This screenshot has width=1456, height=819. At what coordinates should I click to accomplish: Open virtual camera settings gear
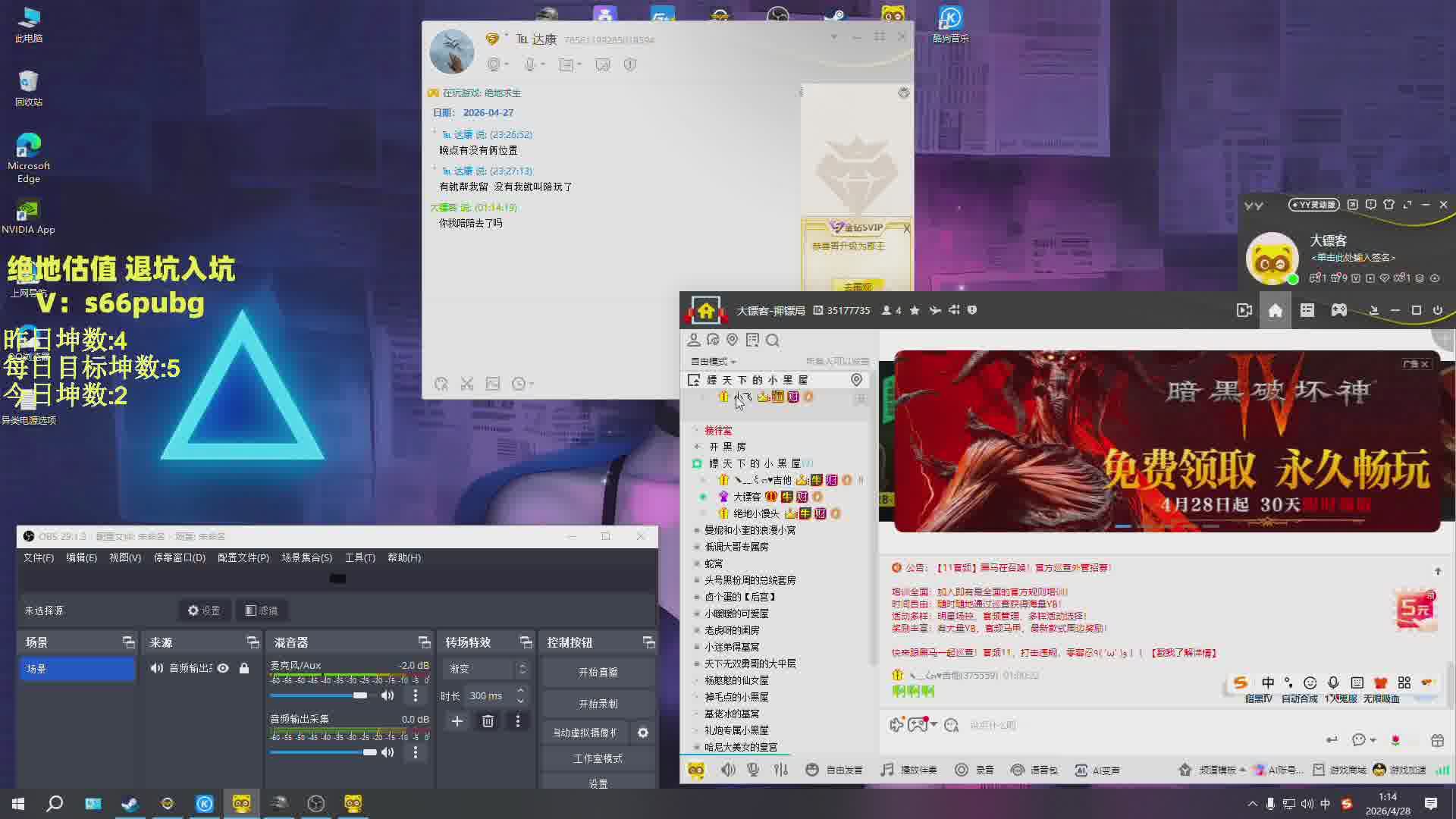click(x=643, y=733)
